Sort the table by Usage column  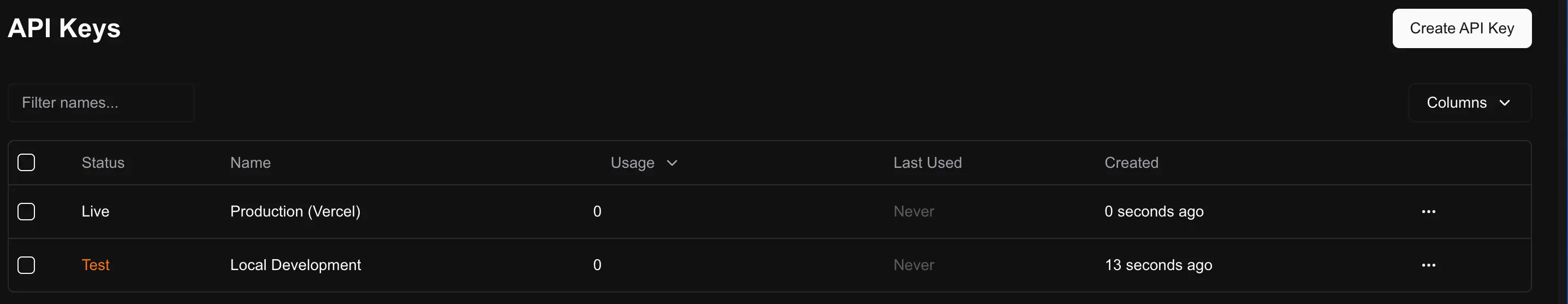click(x=643, y=162)
